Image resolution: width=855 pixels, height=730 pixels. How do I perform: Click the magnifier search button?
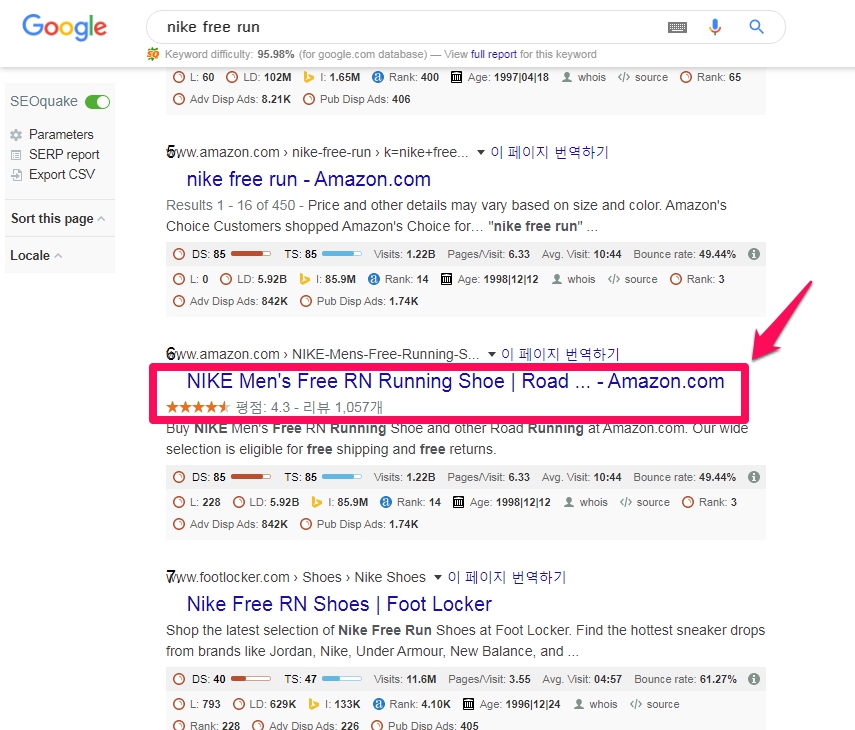[x=756, y=27]
